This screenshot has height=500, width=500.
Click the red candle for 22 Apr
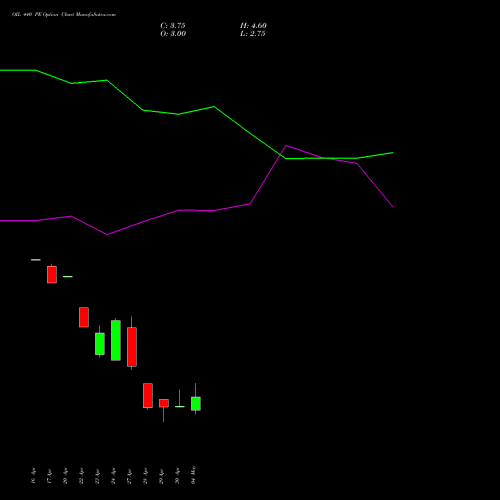click(x=84, y=317)
